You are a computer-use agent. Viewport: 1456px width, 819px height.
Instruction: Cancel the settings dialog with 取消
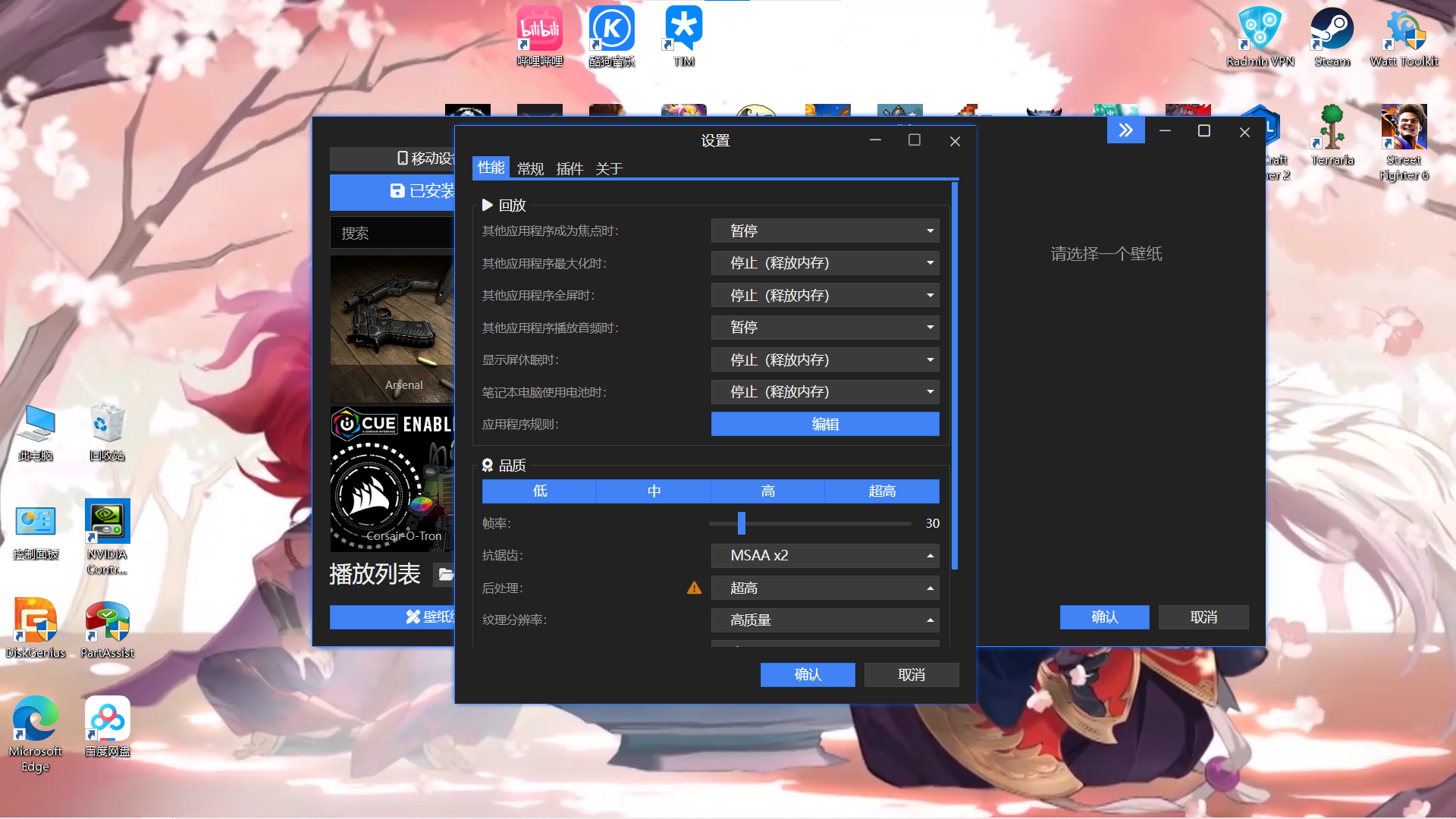click(912, 675)
